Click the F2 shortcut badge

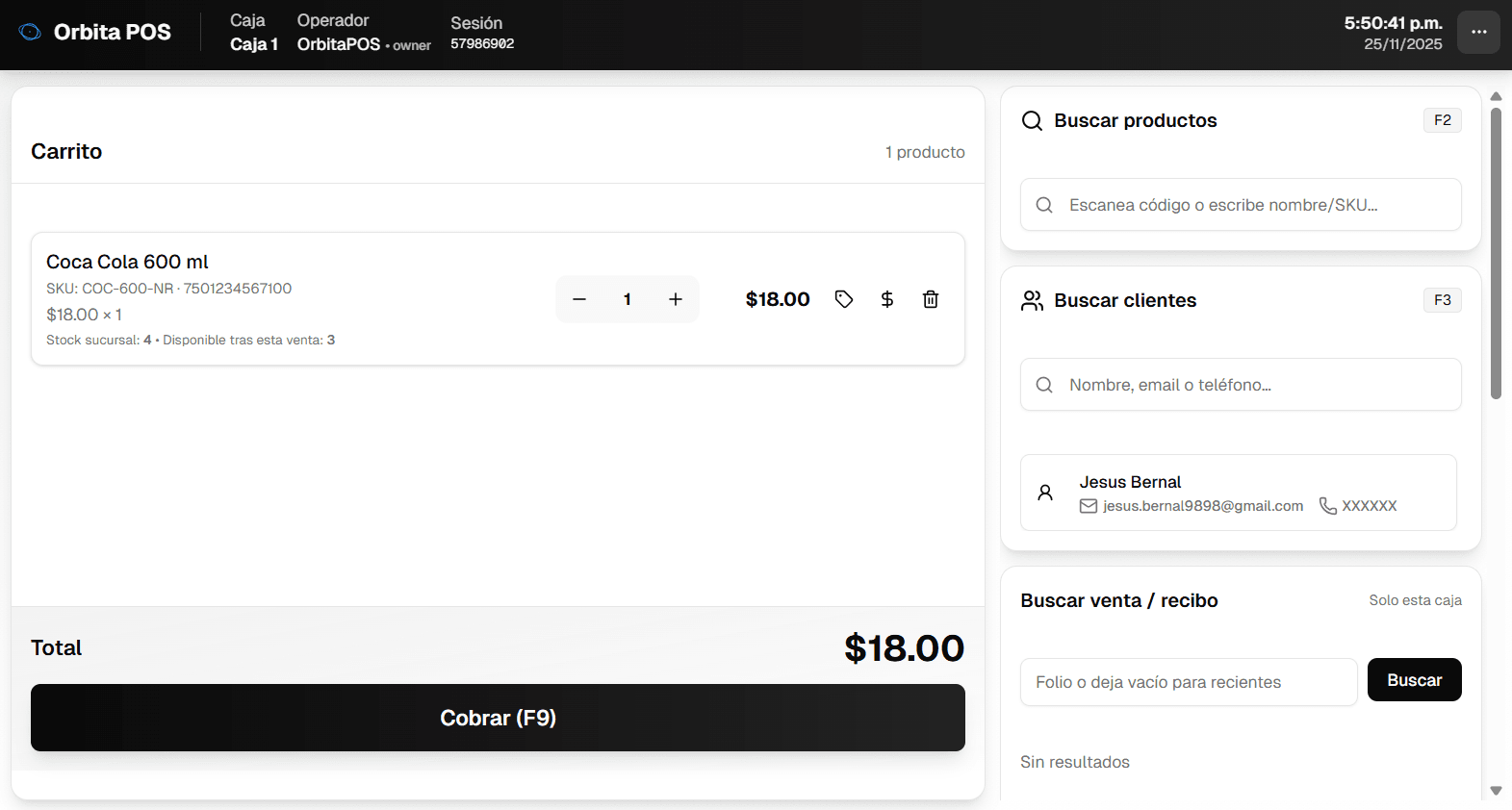[1442, 120]
